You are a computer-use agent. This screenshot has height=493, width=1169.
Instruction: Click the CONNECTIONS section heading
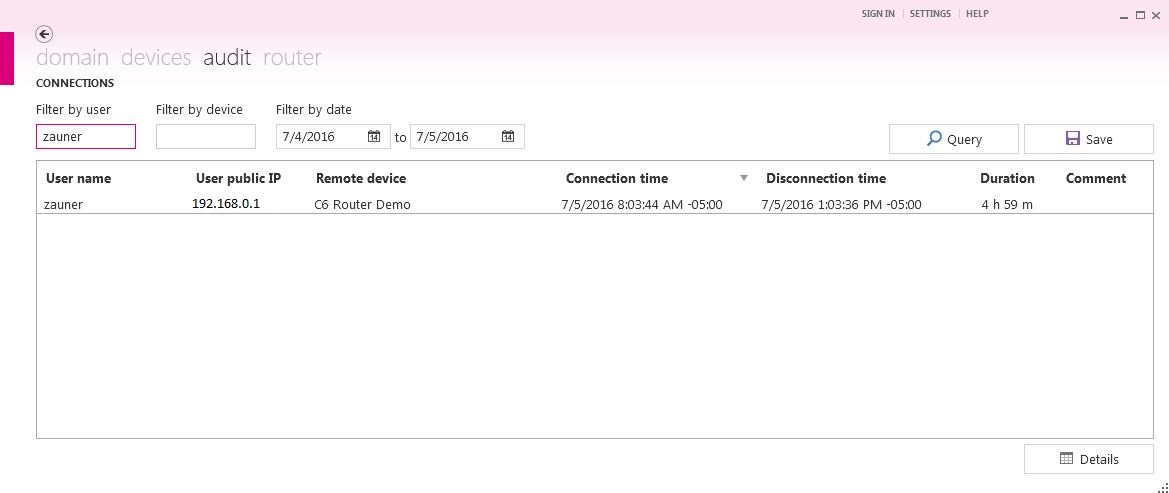(x=75, y=83)
